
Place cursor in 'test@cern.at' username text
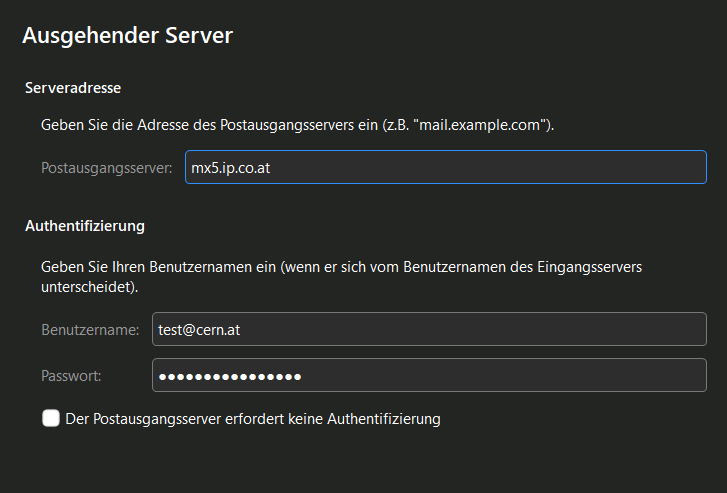coord(199,329)
